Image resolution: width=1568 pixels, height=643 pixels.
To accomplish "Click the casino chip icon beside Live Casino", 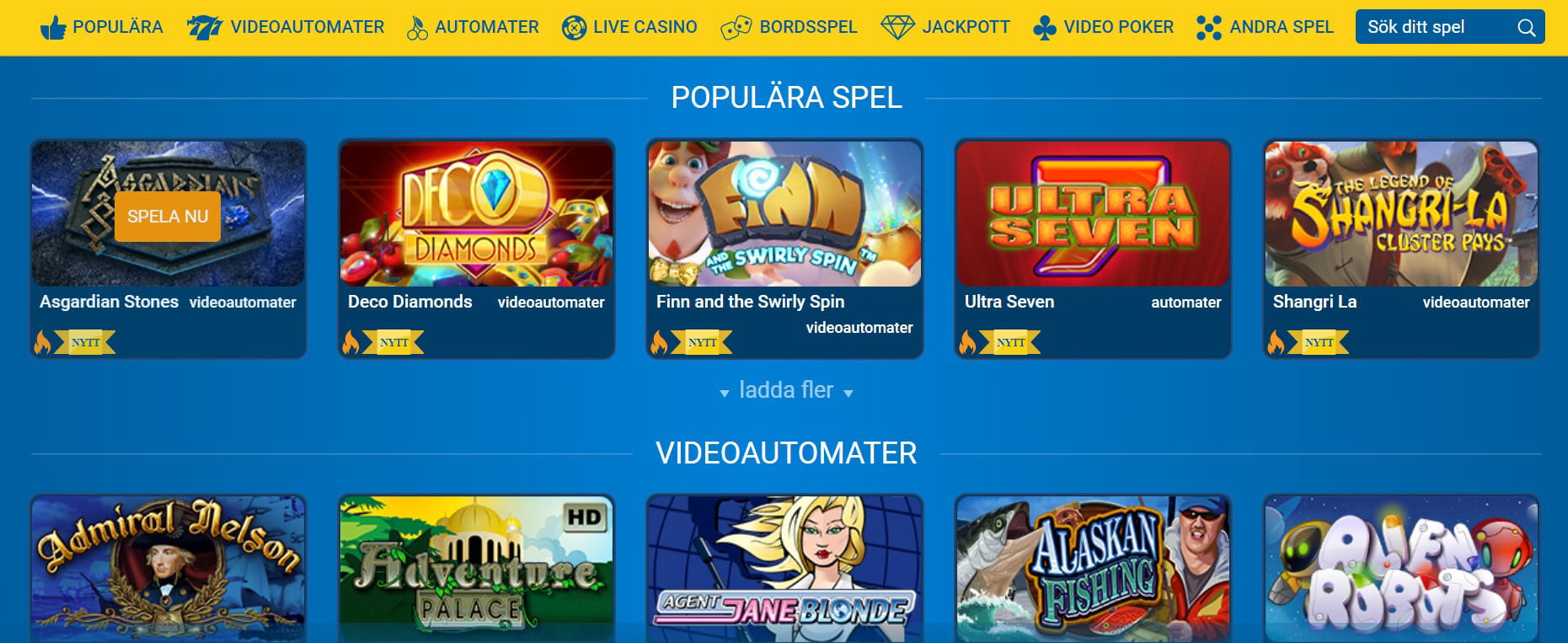I will pyautogui.click(x=574, y=28).
